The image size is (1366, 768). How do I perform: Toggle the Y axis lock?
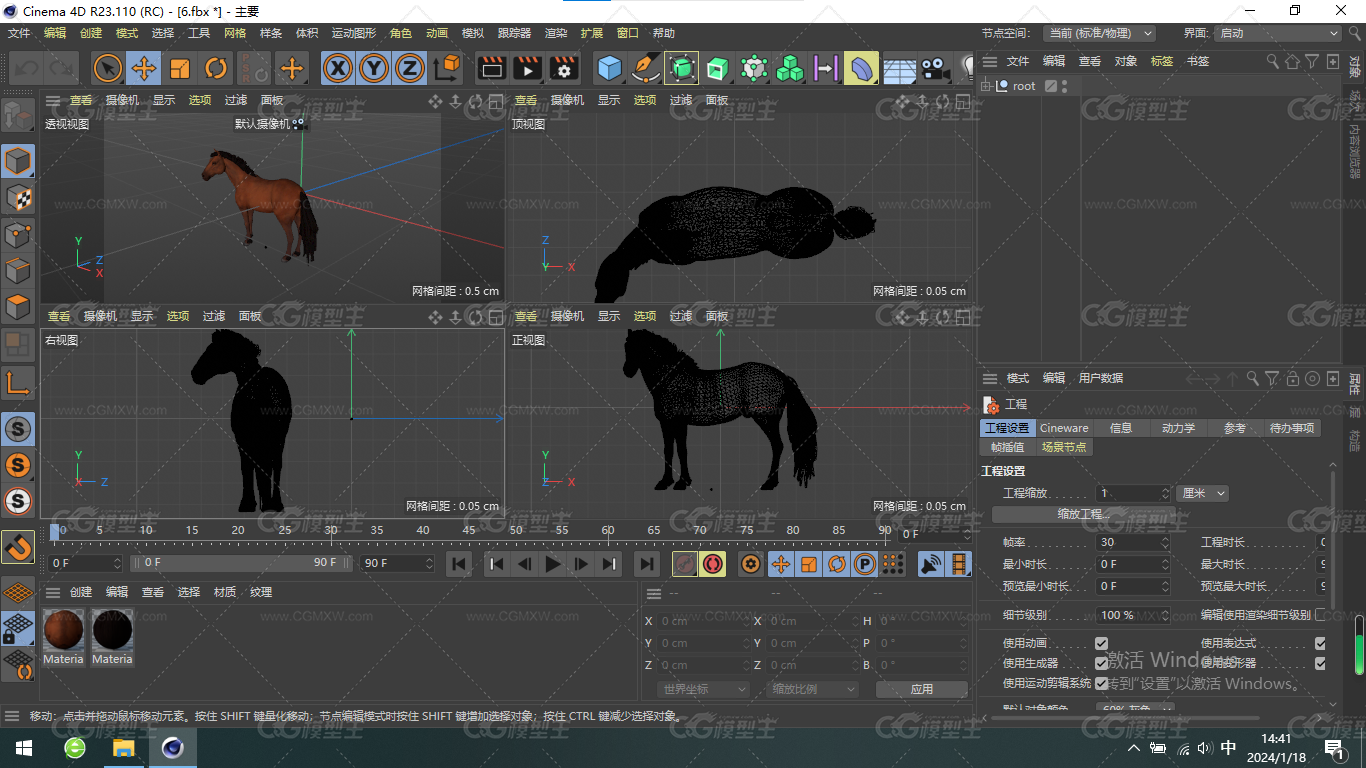tap(374, 68)
